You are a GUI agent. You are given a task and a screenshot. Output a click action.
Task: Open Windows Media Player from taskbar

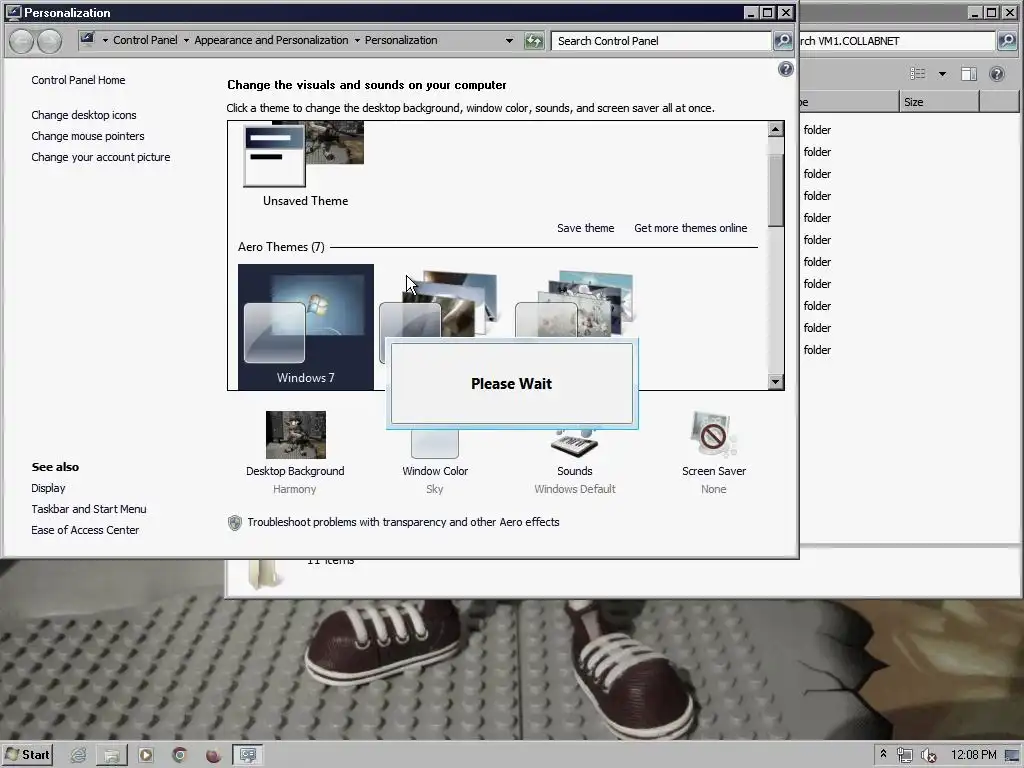tap(146, 756)
